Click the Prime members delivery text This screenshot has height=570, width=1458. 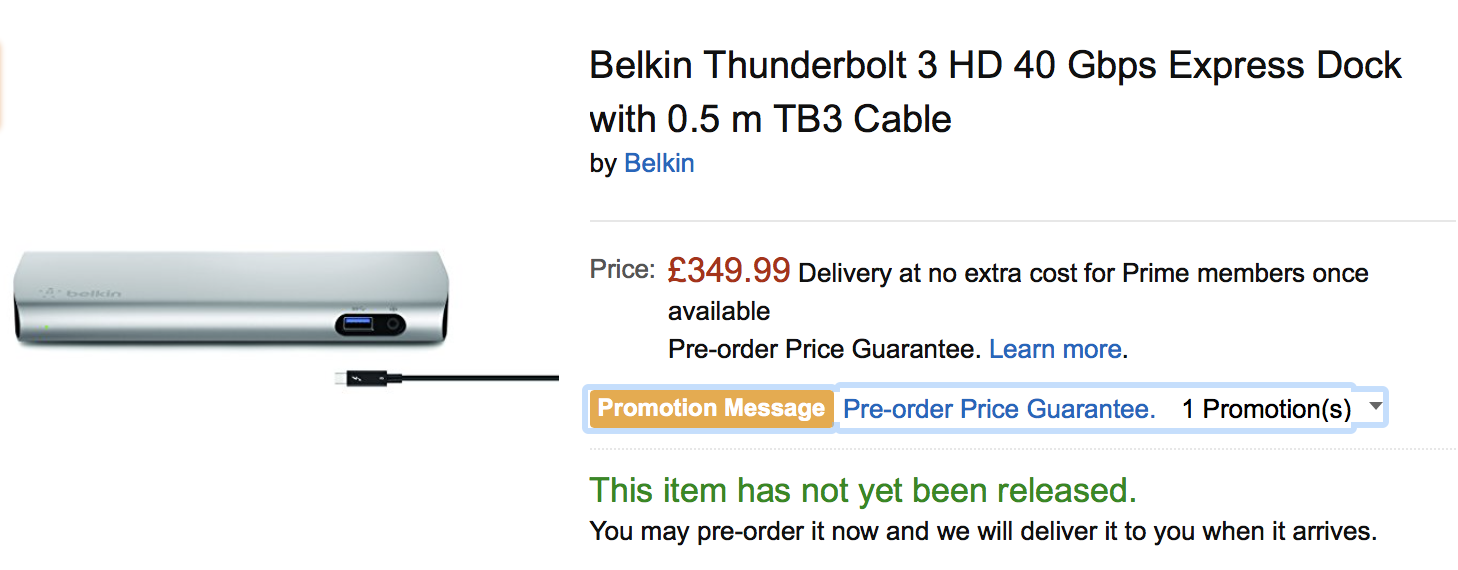[x=1083, y=273]
